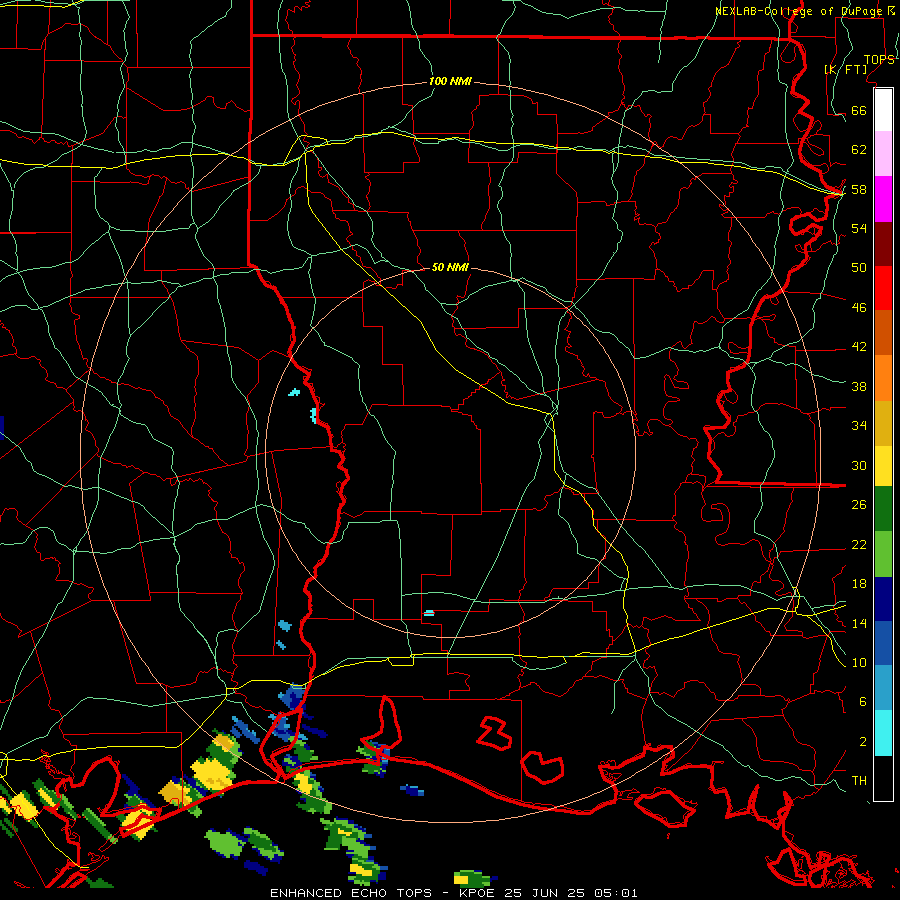Pick the dark orange legend swatch
The width and height of the screenshot is (900, 900).
coord(883,333)
